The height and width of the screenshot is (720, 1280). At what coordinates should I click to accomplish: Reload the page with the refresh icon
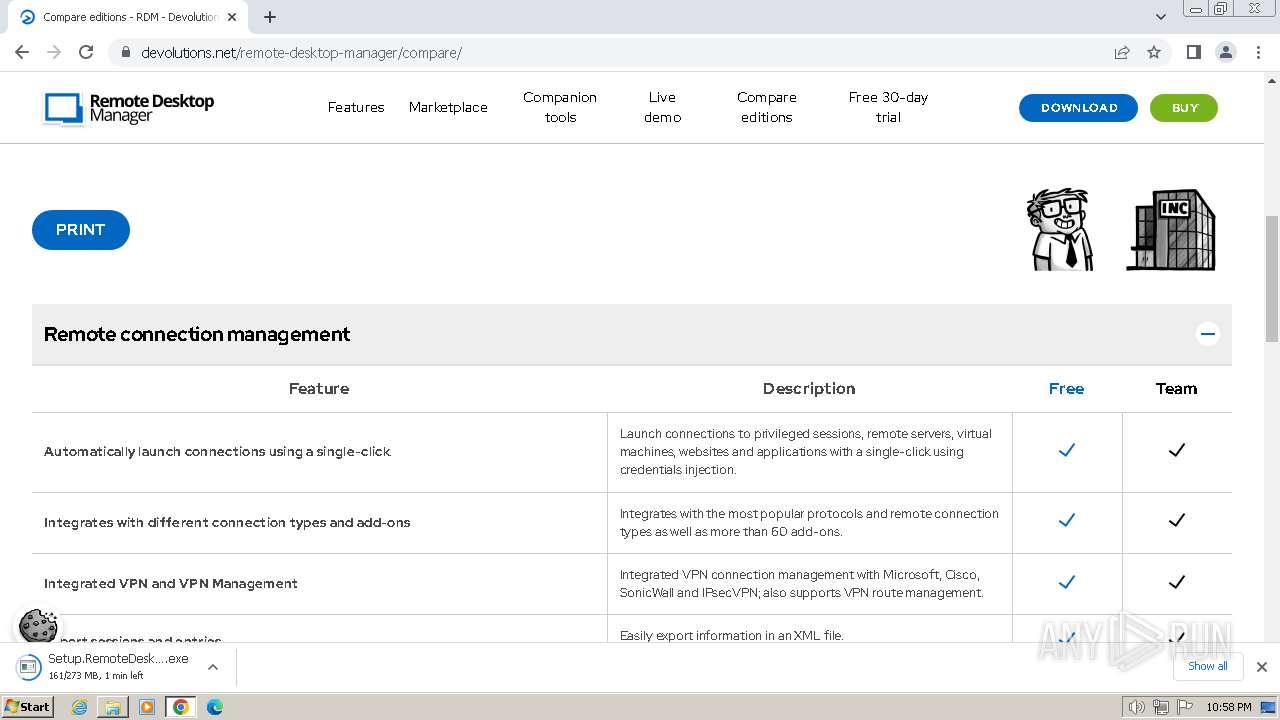click(86, 53)
